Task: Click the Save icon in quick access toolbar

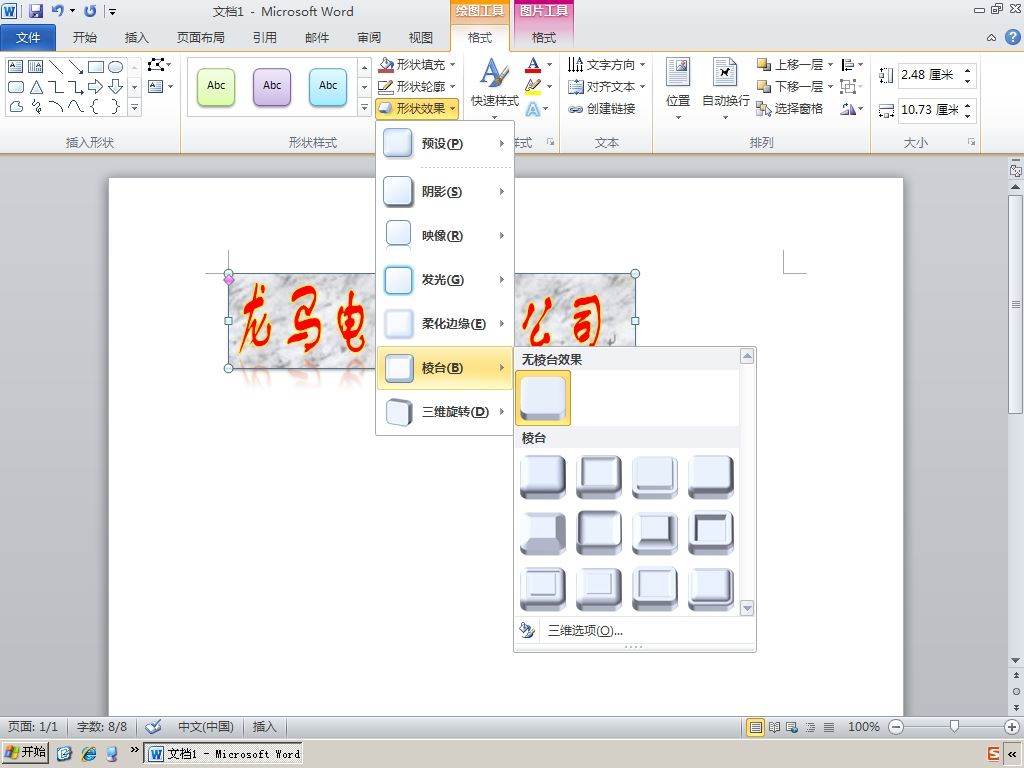Action: coord(35,10)
